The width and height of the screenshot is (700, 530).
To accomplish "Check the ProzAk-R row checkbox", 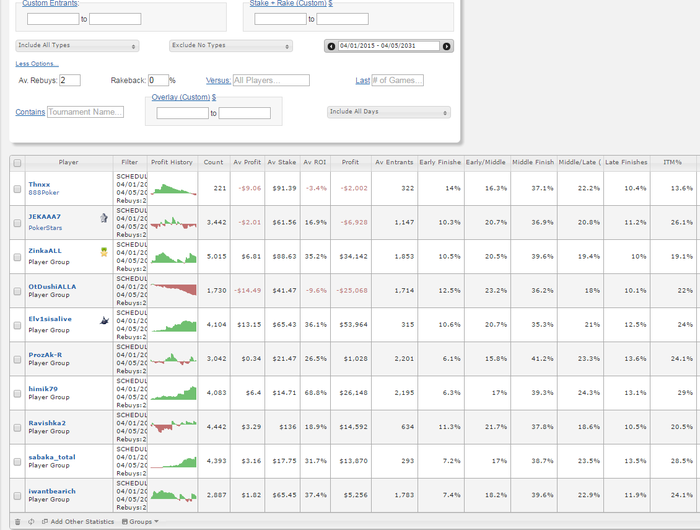I will (17, 359).
